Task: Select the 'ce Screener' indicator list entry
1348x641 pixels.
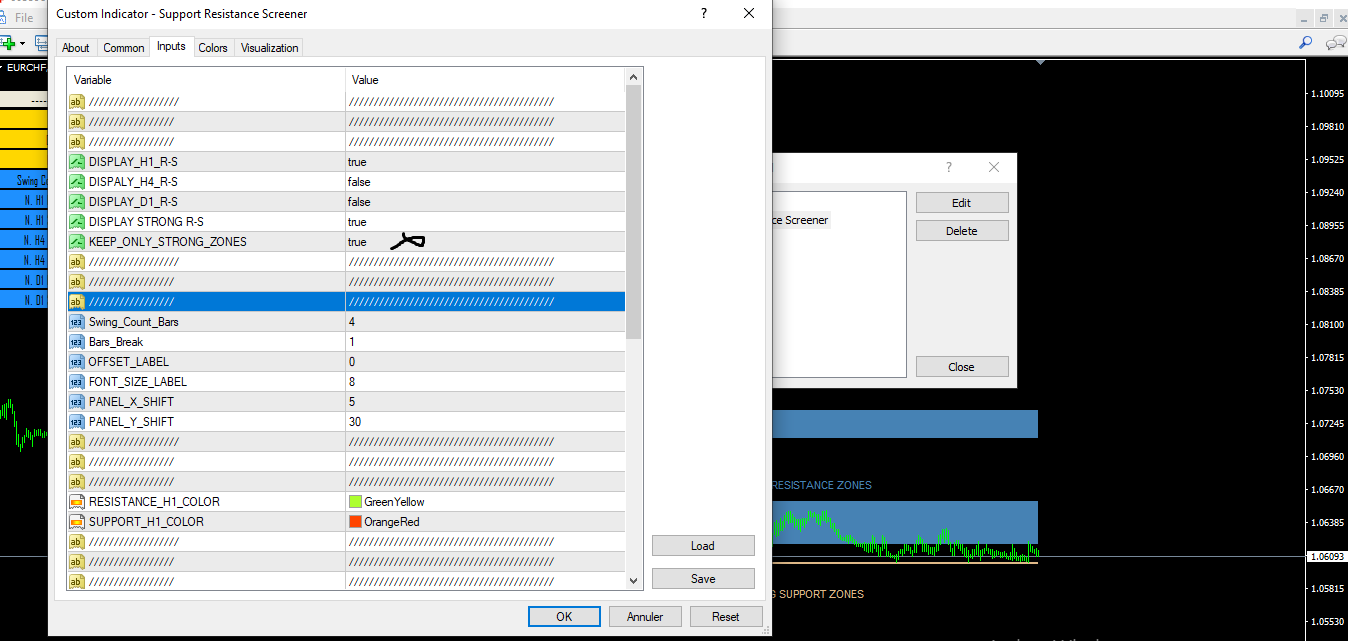Action: coord(801,220)
